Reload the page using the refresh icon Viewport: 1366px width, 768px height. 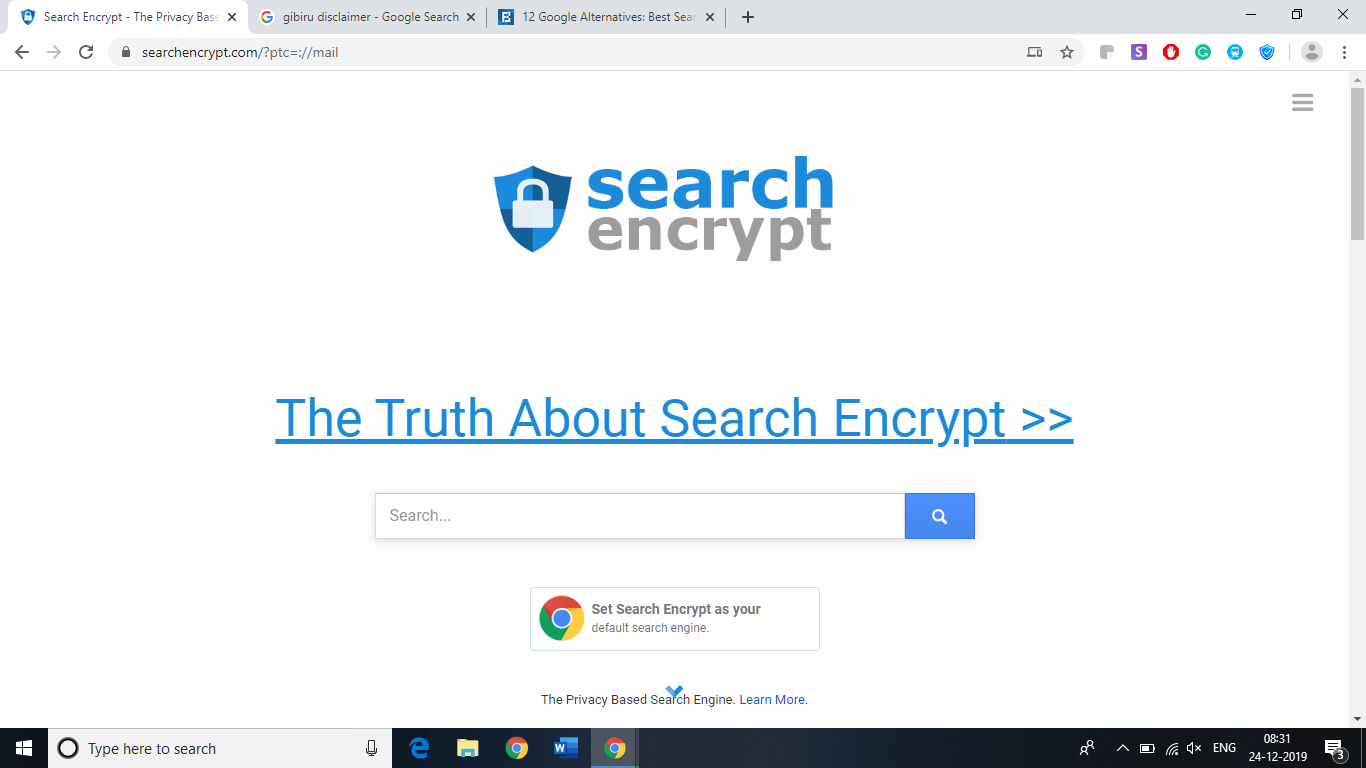click(x=86, y=52)
